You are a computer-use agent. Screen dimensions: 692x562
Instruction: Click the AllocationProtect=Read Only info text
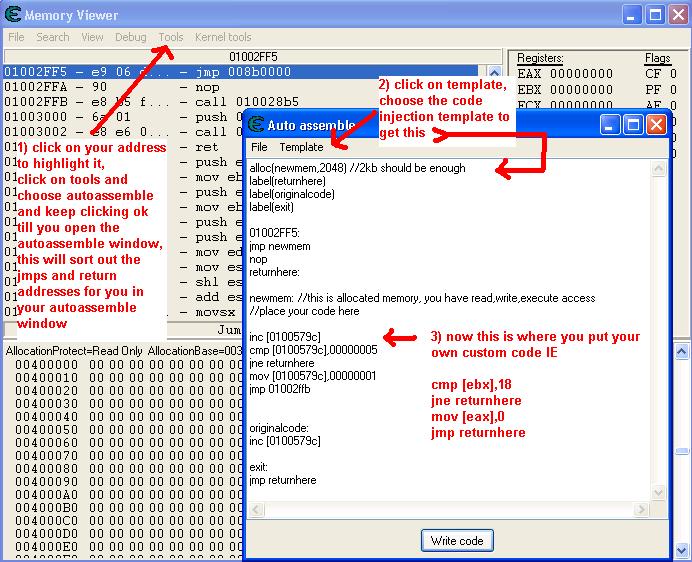point(74,351)
